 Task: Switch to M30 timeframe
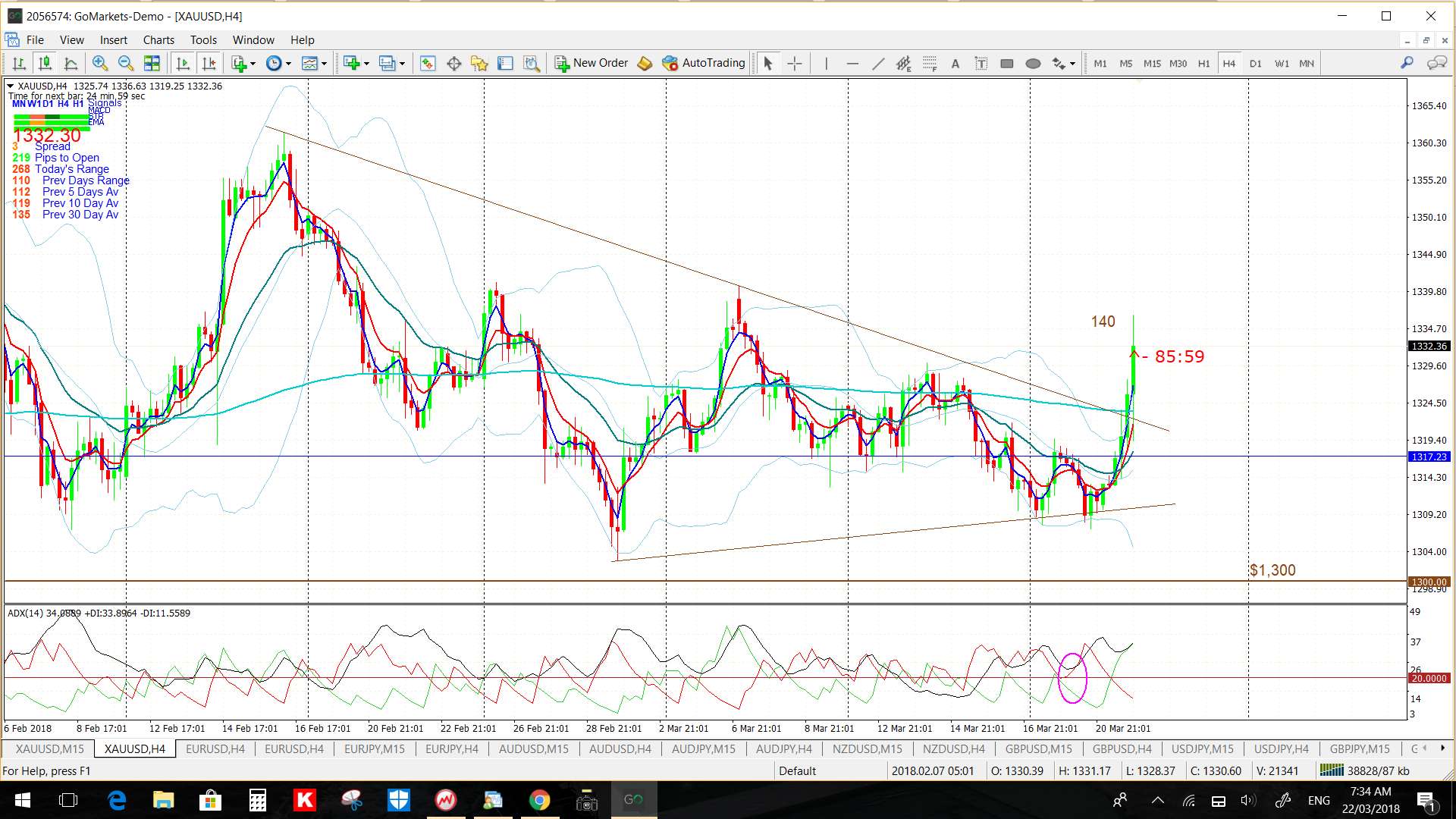1178,64
